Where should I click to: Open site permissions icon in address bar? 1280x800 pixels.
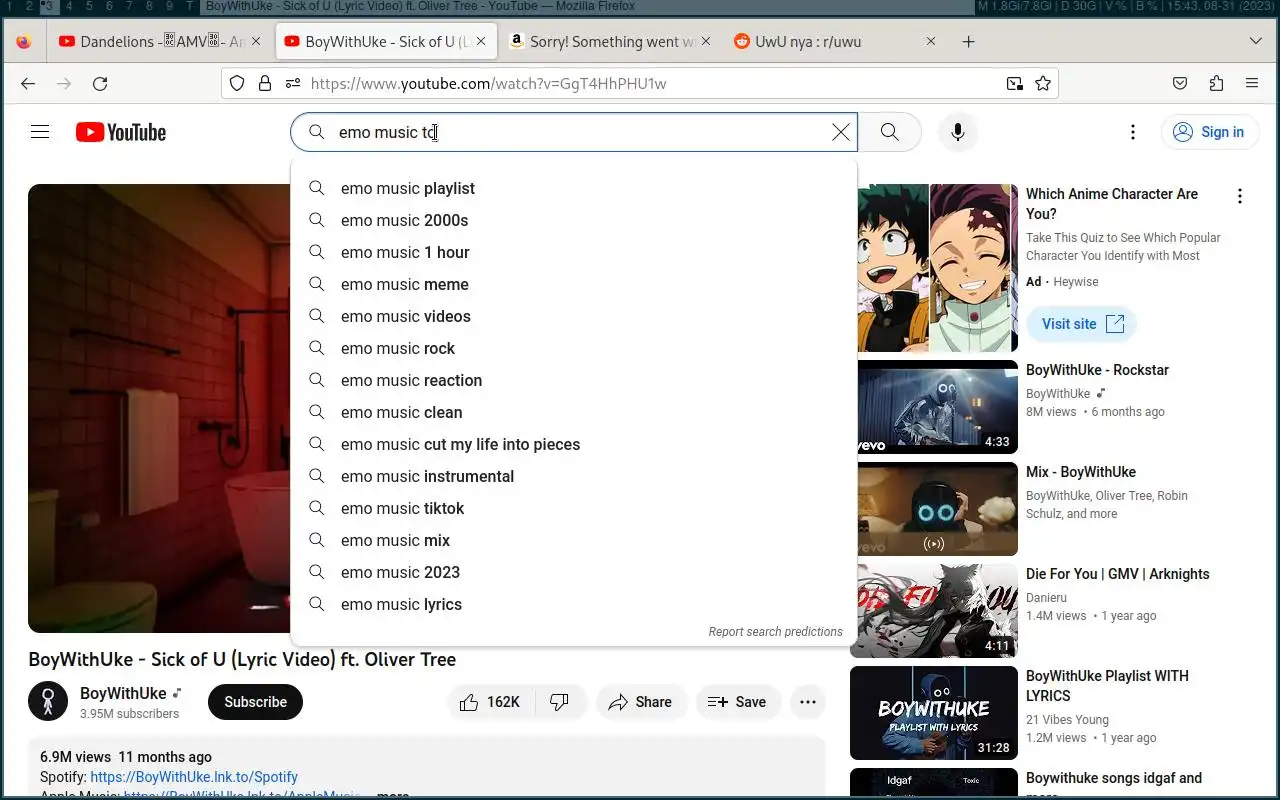click(292, 84)
